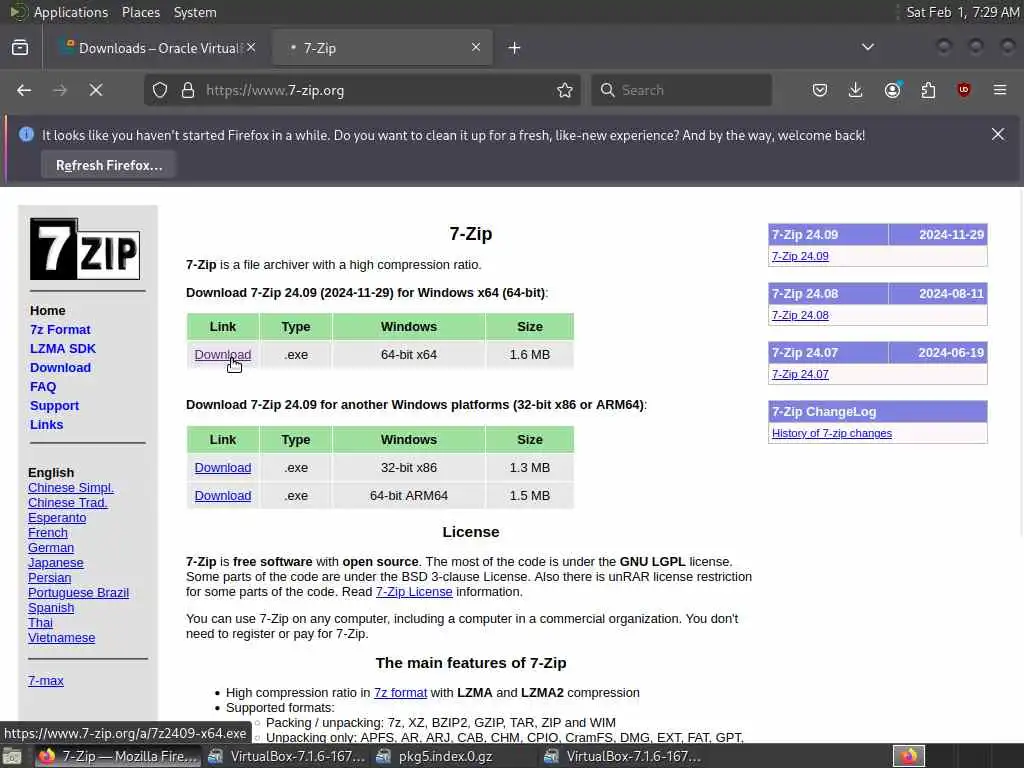This screenshot has width=1024, height=768.
Task: Save page to Pocket
Action: (x=820, y=90)
